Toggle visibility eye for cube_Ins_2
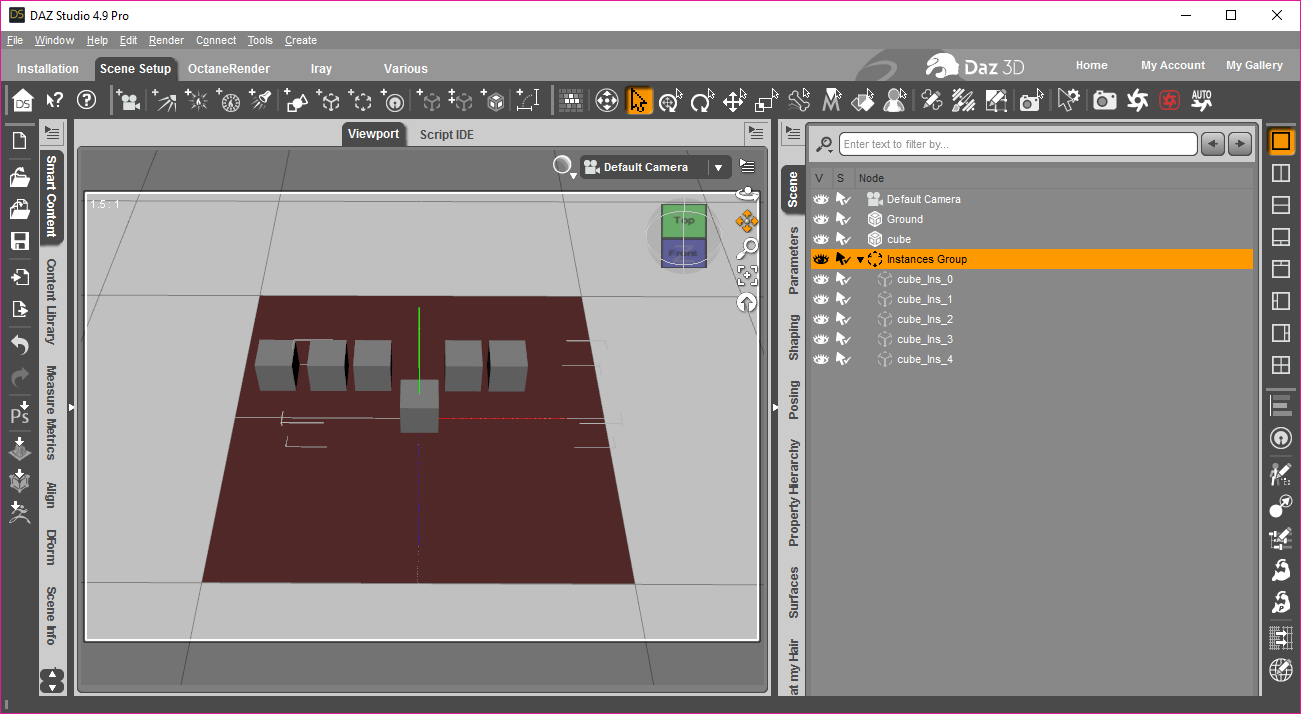Image resolution: width=1301 pixels, height=714 pixels. click(x=821, y=319)
